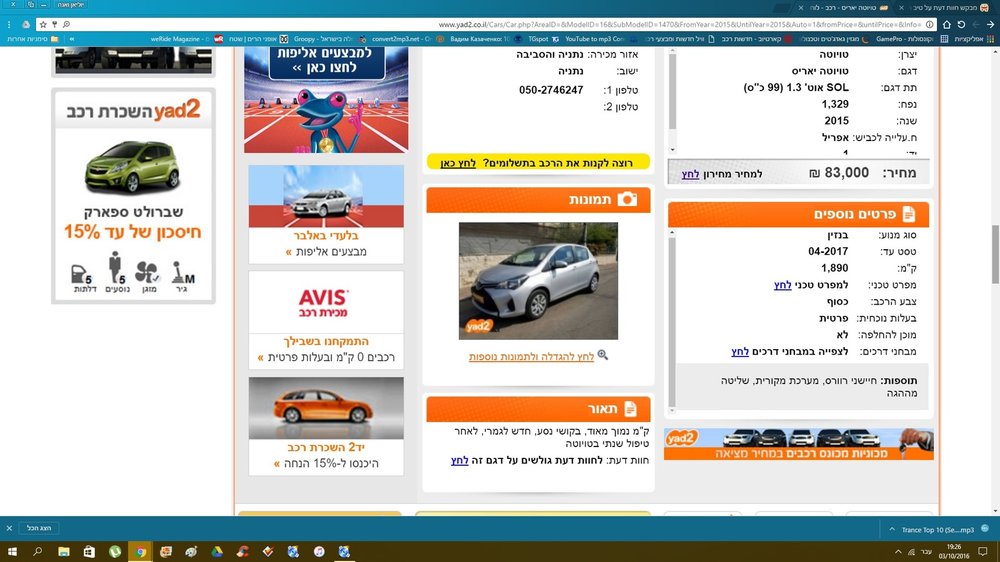Click the browser home icon

point(946,24)
